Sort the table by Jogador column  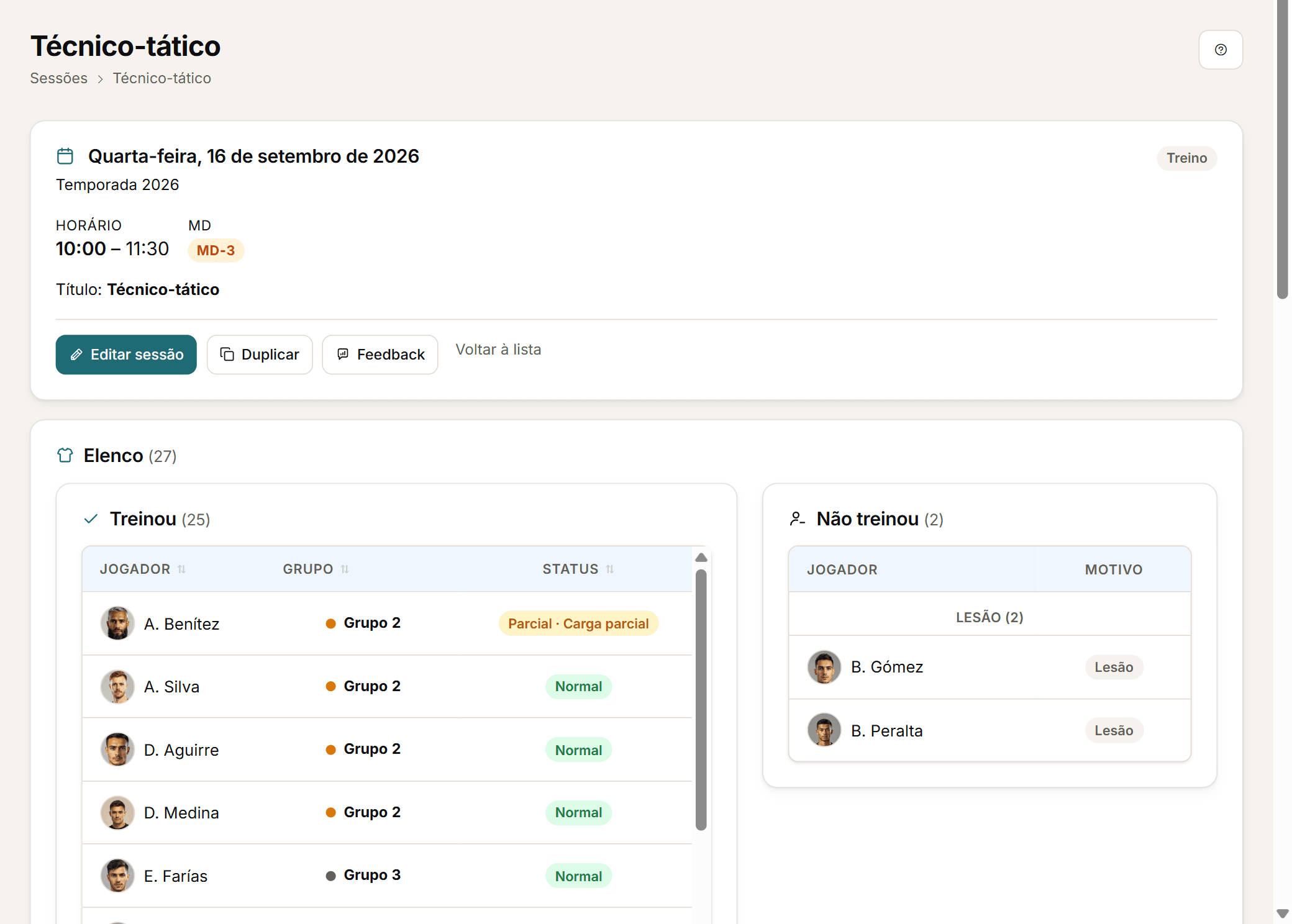click(143, 569)
